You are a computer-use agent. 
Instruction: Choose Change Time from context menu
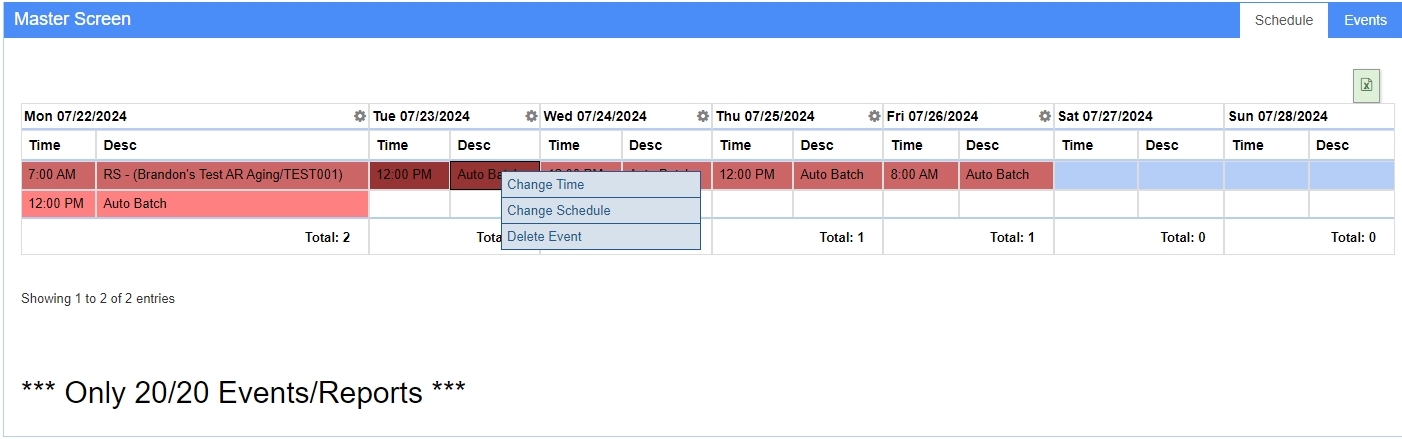click(601, 185)
